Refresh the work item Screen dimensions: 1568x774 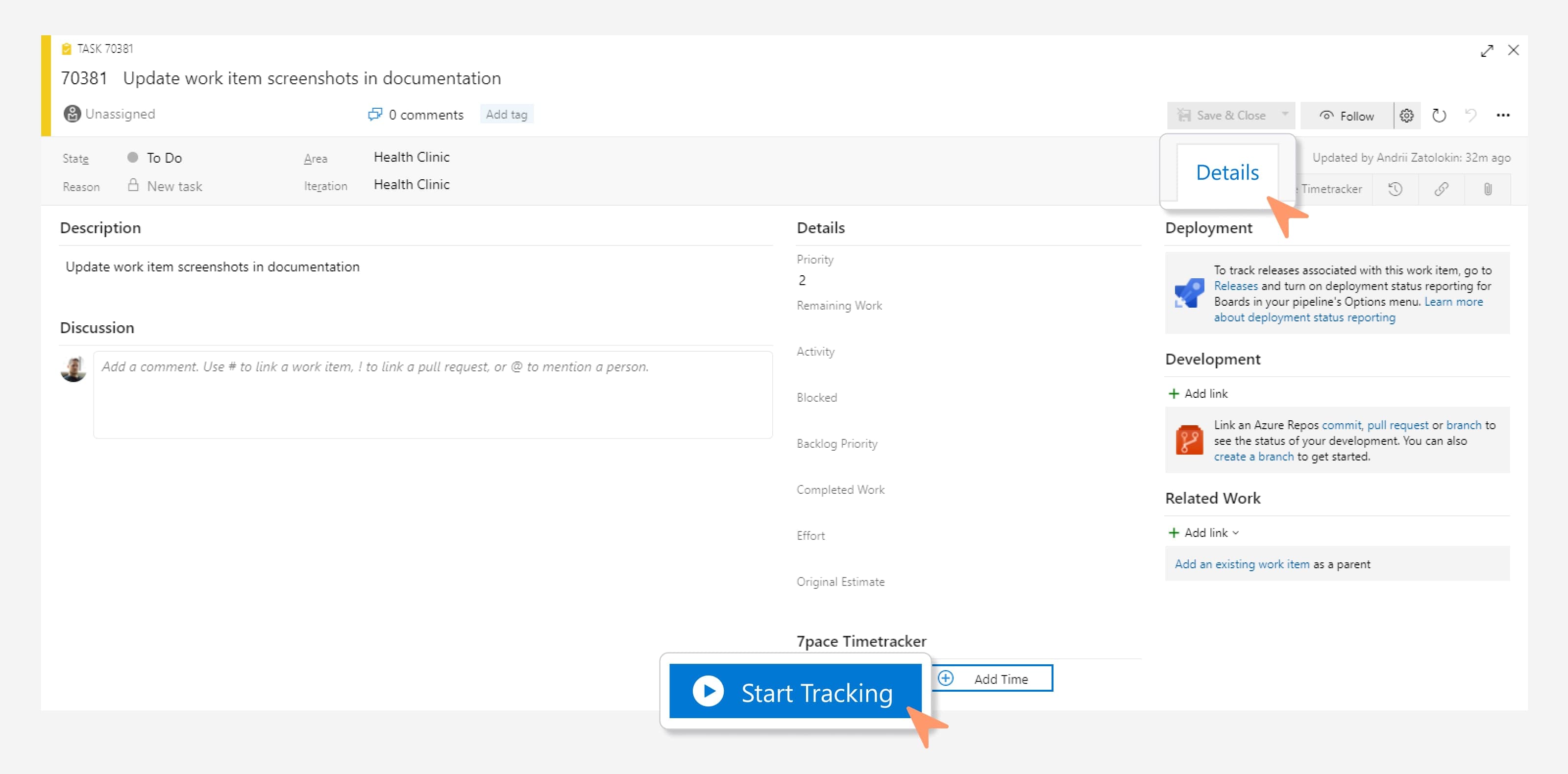click(x=1439, y=116)
